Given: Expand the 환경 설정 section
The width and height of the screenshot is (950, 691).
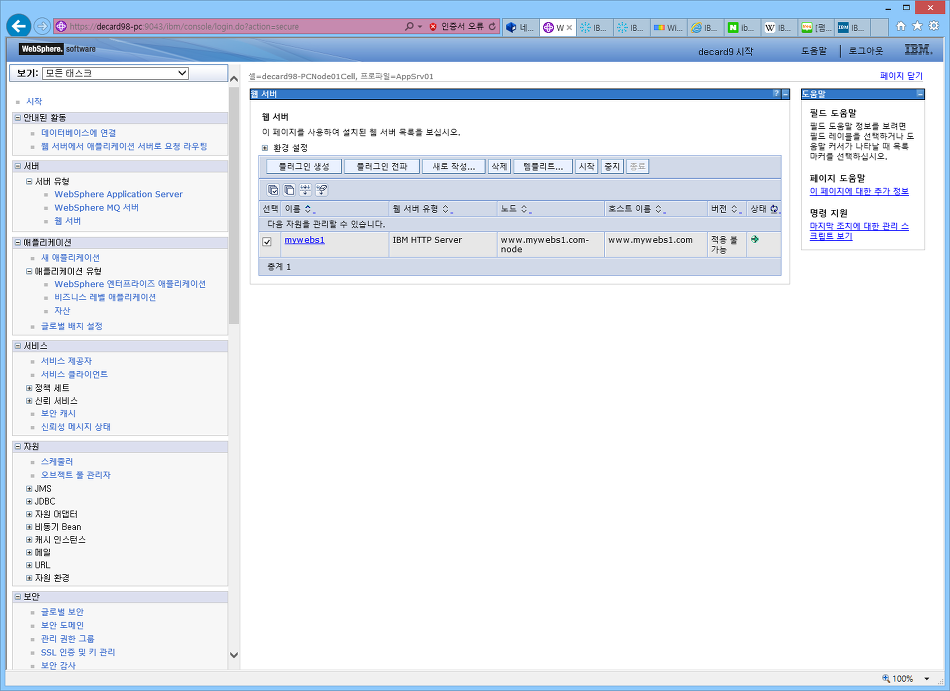Looking at the screenshot, I should point(265,148).
